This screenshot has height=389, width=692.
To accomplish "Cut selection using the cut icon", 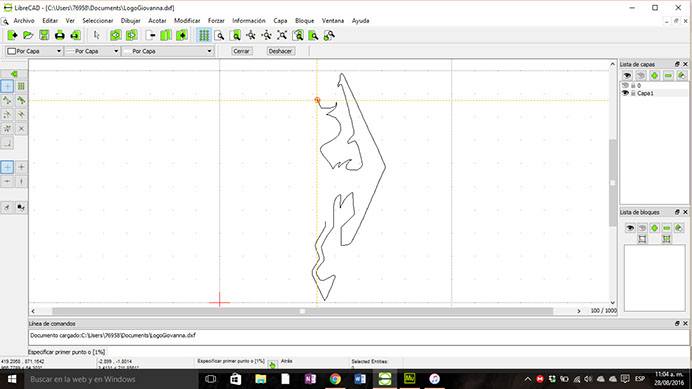I will tap(150, 35).
